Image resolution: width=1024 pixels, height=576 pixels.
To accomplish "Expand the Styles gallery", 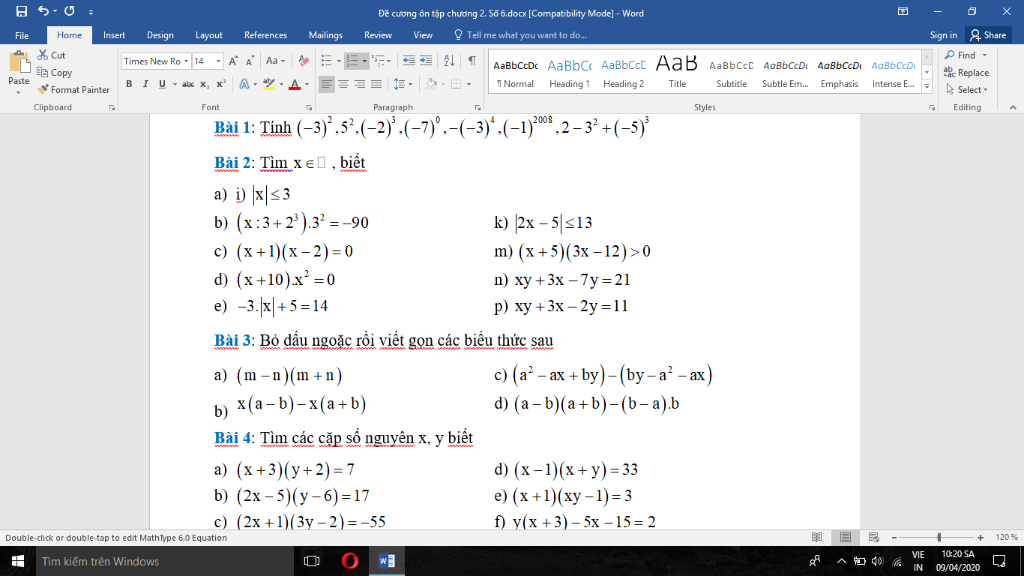I will [927, 86].
